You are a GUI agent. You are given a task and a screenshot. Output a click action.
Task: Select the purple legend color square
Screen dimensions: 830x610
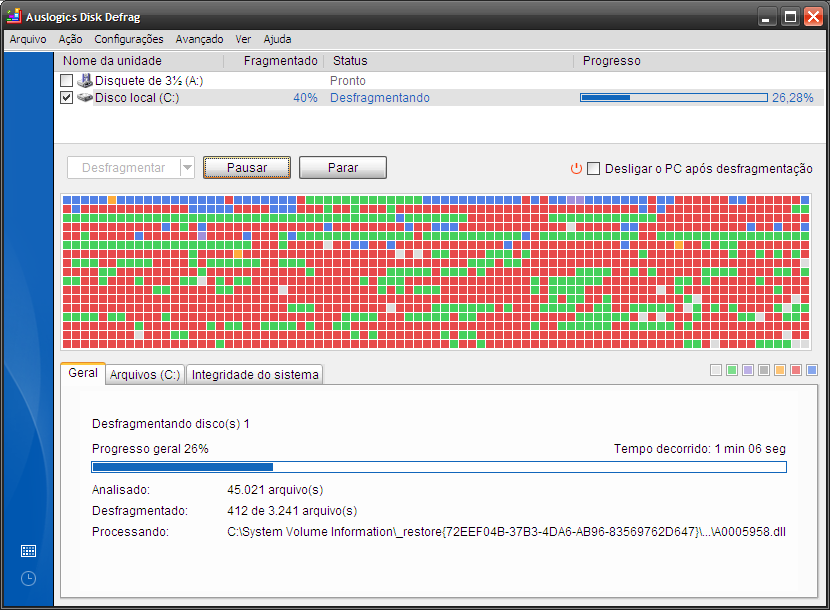748,370
